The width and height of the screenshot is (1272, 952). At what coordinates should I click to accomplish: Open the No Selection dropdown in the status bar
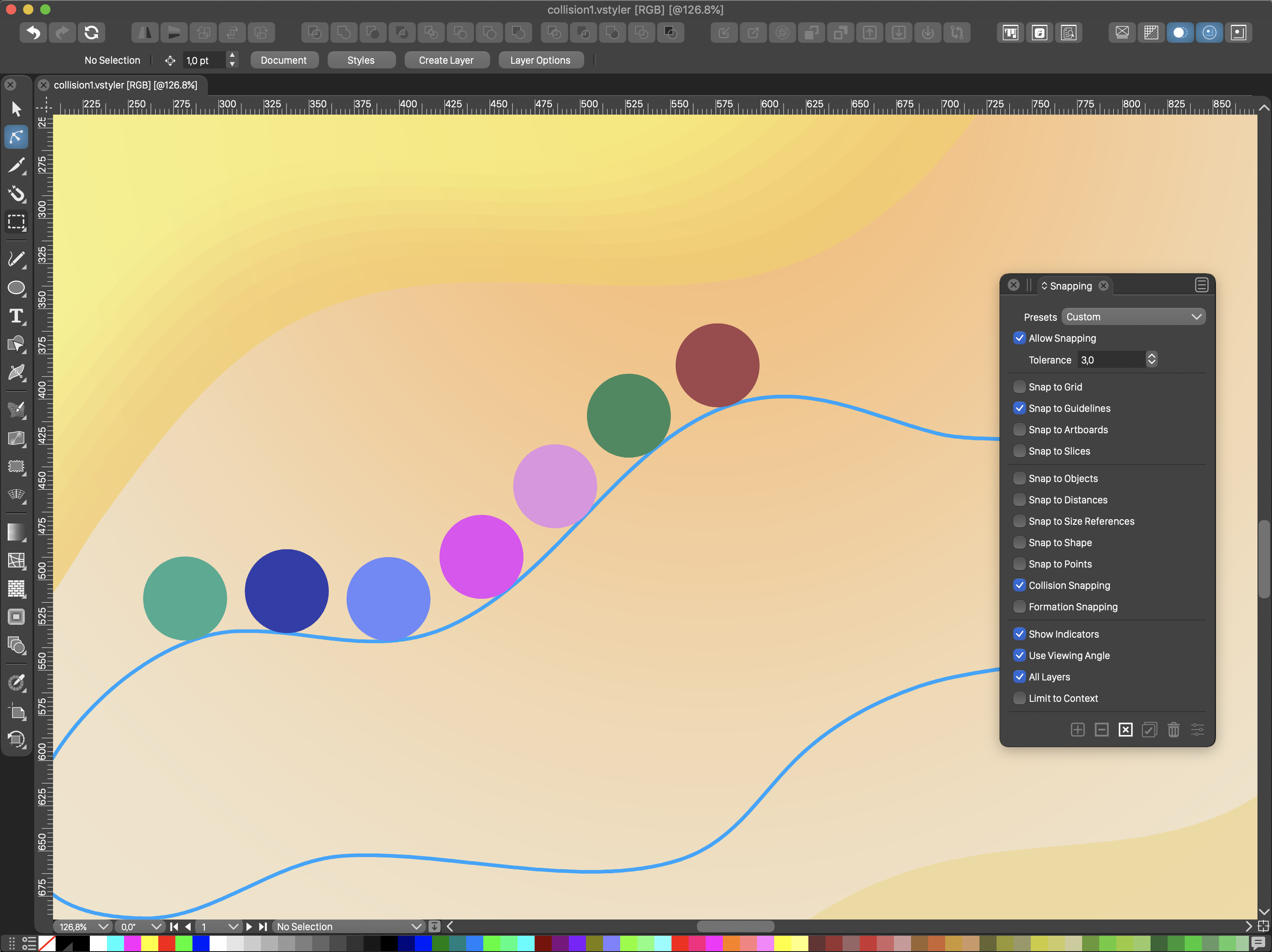point(348,926)
